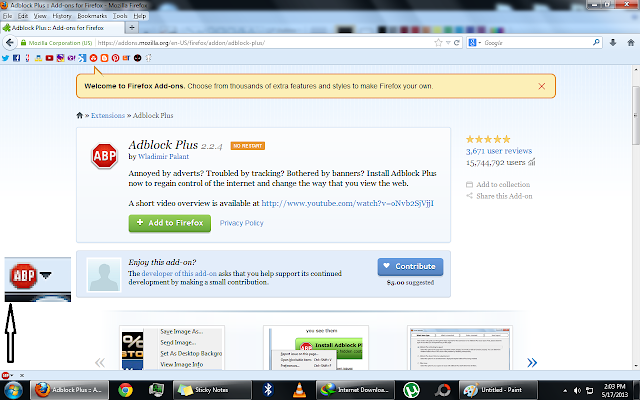View statistics icon next to users count
Screen dimensions: 640x400
531,162
